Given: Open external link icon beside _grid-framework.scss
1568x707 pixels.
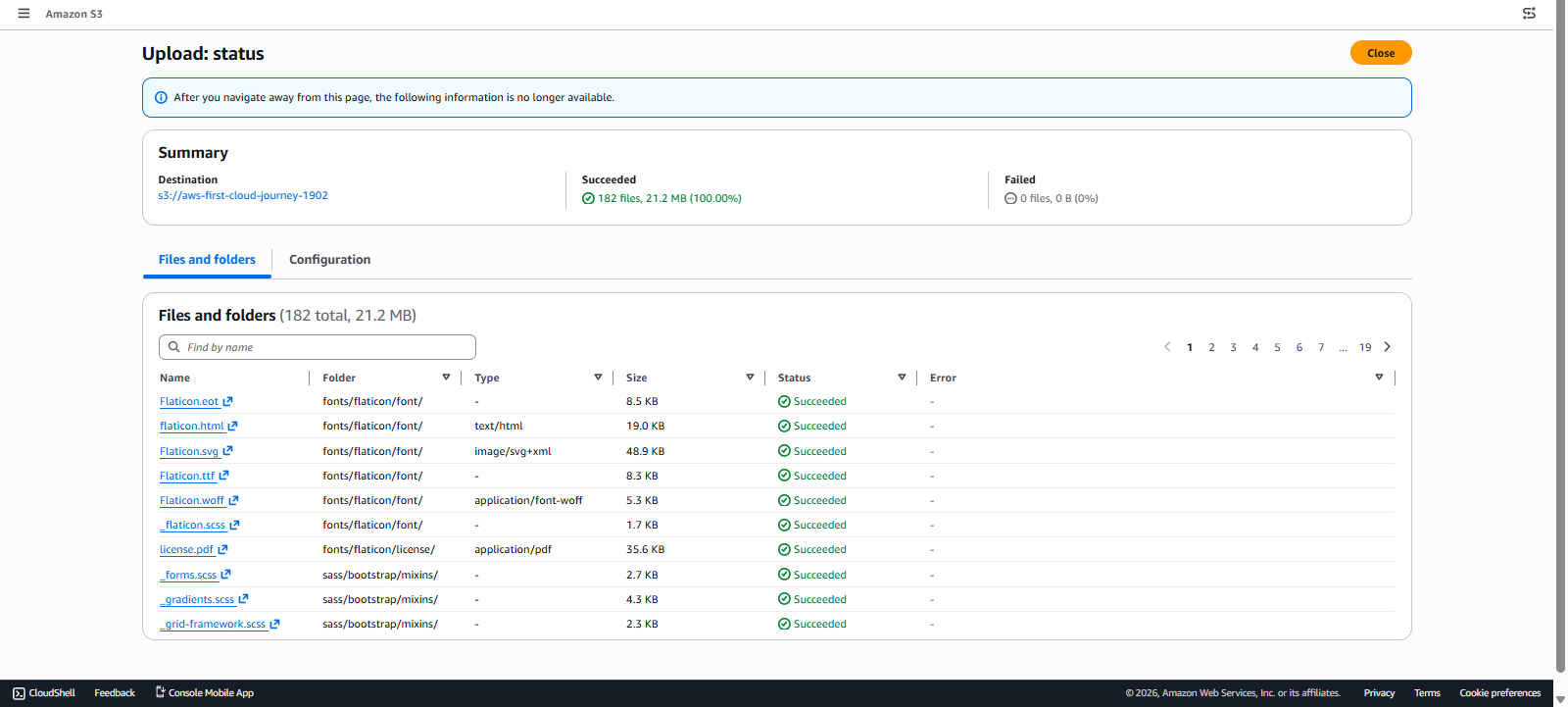Looking at the screenshot, I should [274, 624].
